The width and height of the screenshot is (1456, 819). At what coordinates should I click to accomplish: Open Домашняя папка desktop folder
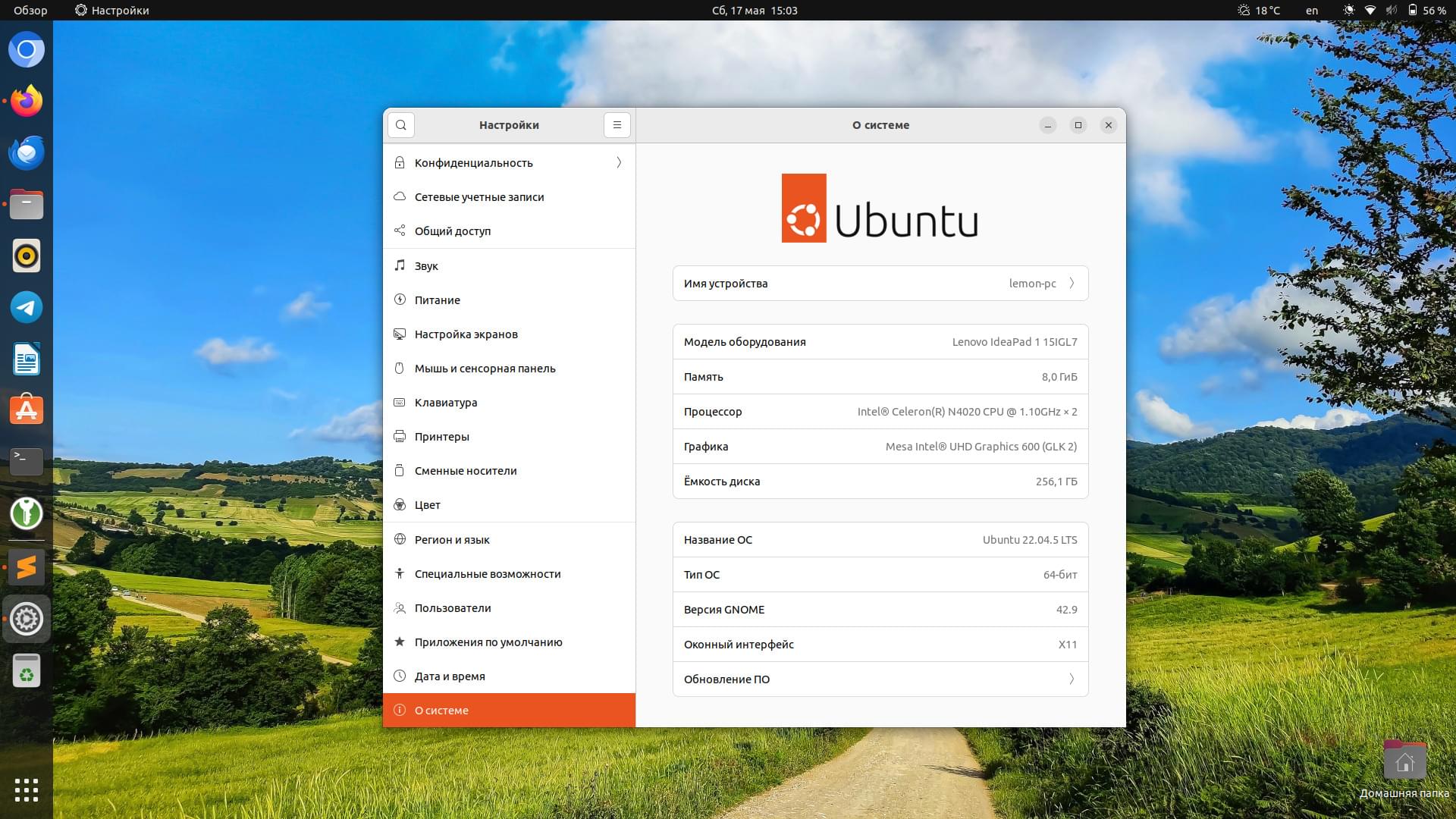1404,767
